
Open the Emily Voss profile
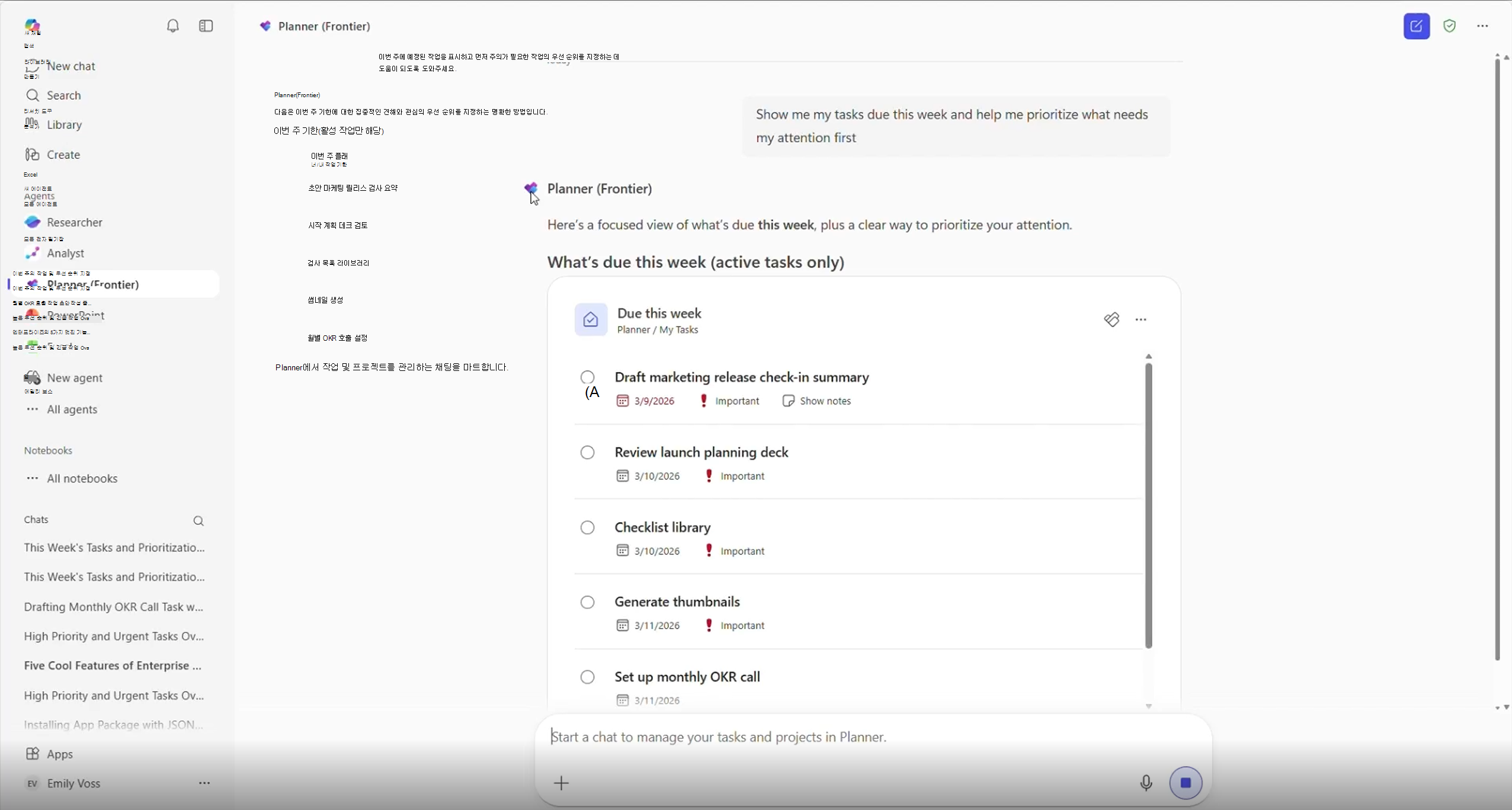(63, 783)
